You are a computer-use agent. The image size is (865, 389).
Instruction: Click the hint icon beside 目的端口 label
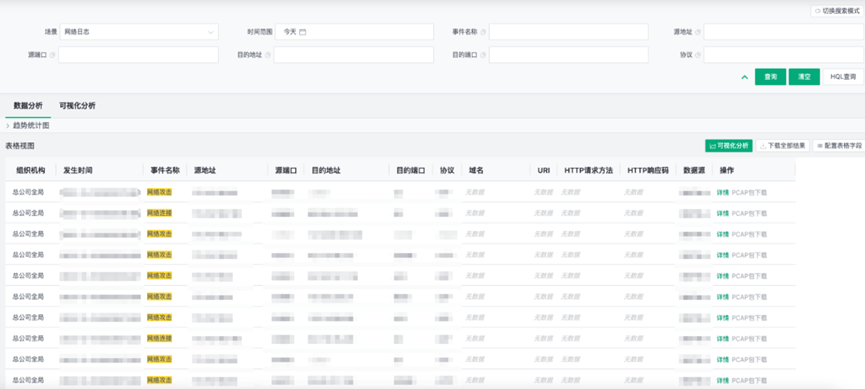(483, 55)
